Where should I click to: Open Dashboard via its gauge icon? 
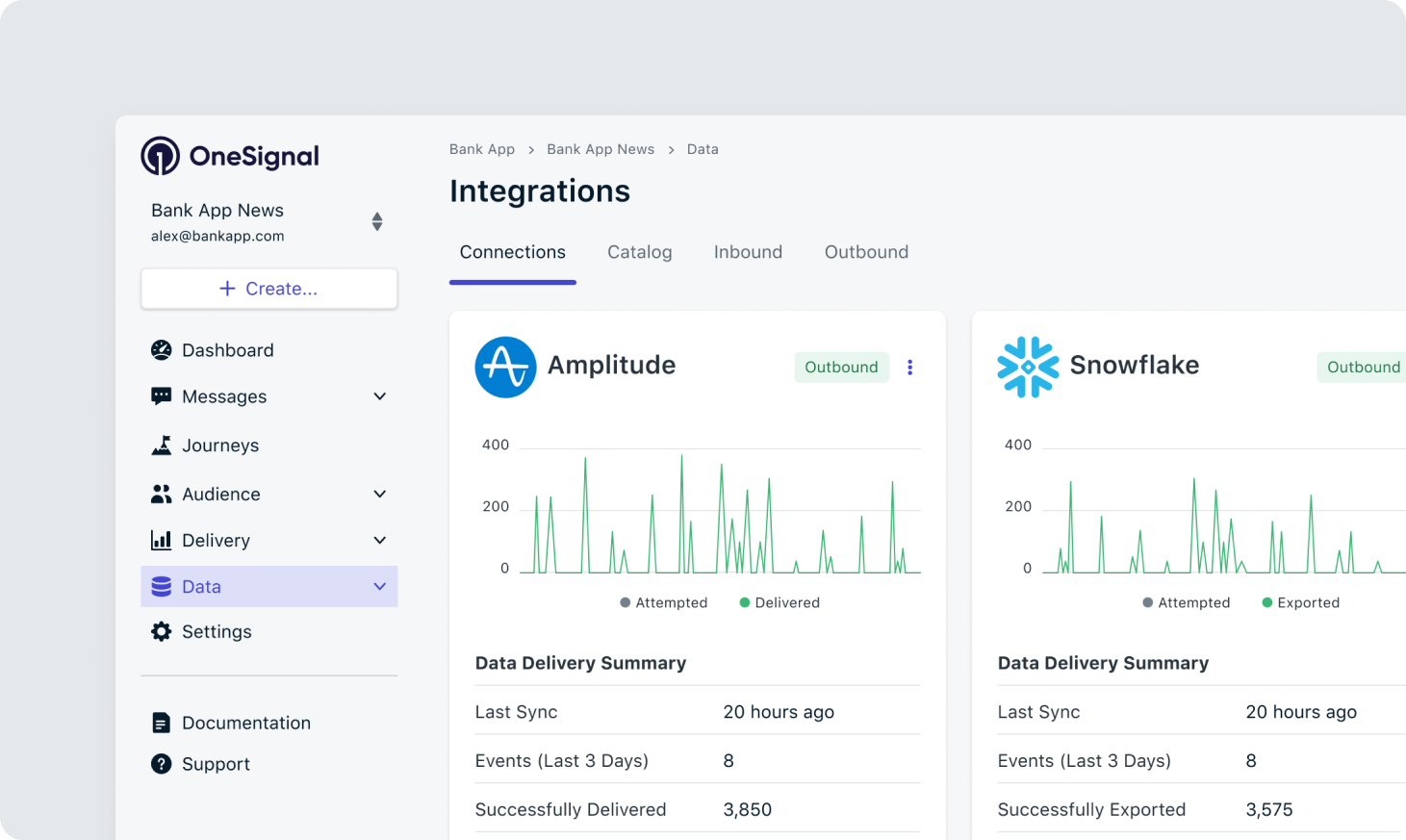point(162,350)
